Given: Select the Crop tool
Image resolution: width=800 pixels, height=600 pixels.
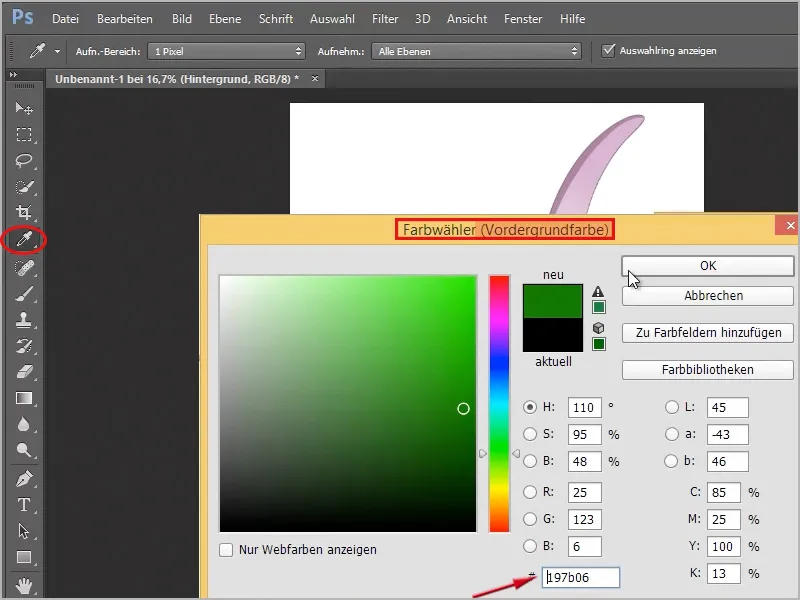Looking at the screenshot, I should click(23, 212).
